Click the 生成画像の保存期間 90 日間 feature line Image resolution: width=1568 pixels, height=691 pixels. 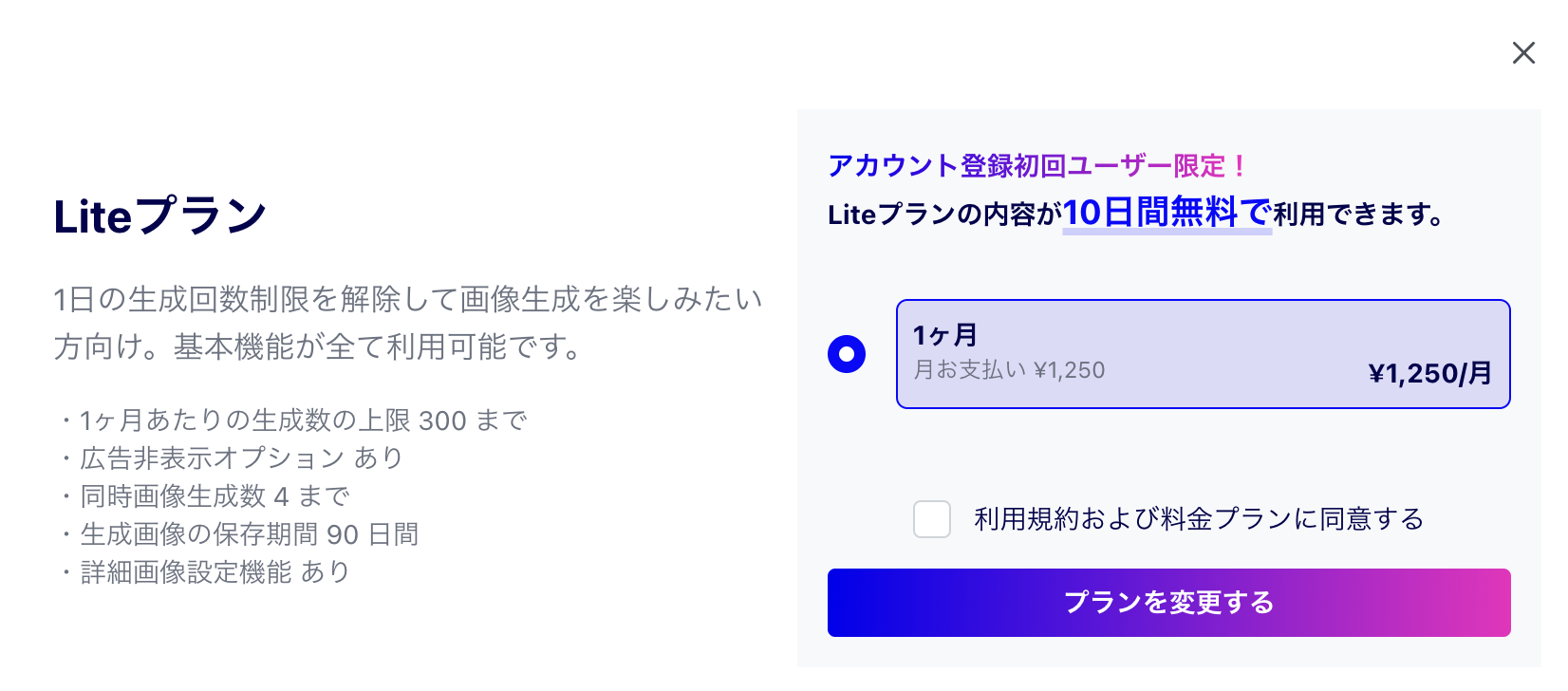click(238, 534)
